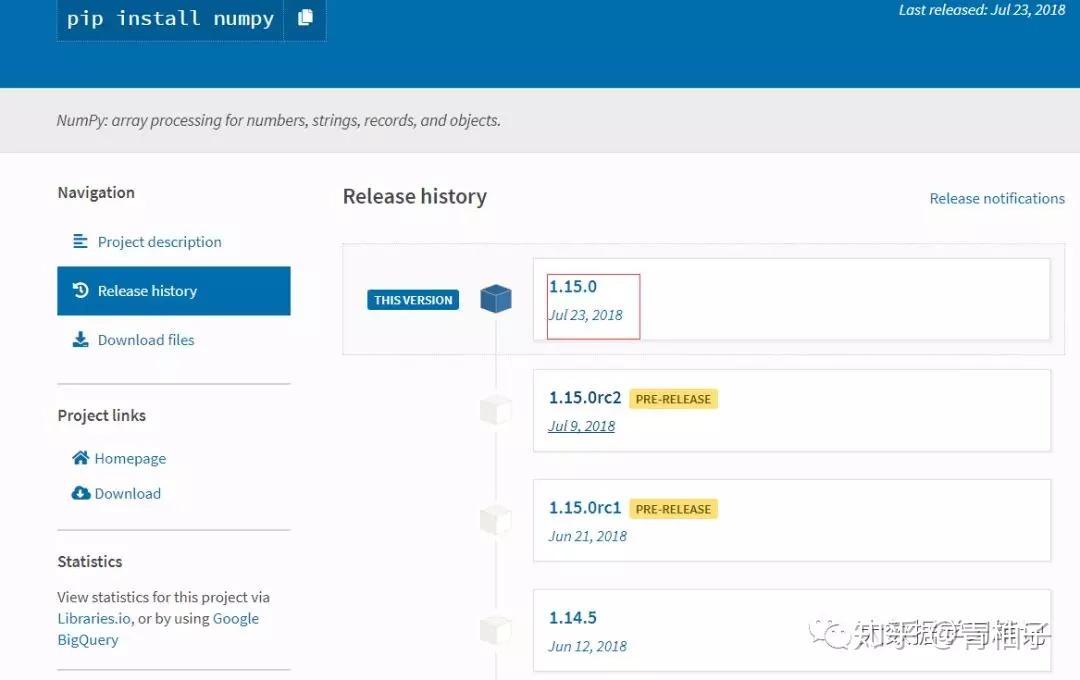Click the blue package cube icon for version 1.15.0

(495, 298)
